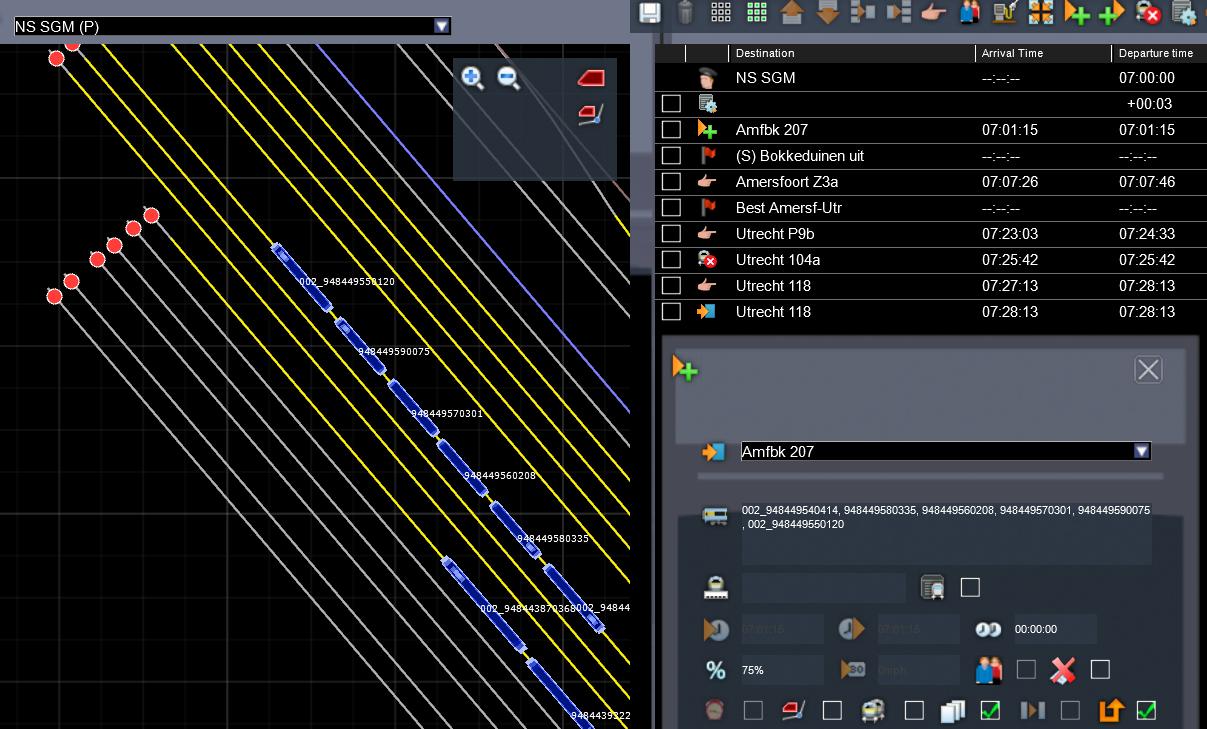1207x729 pixels.
Task: Click the consist vehicle list text field
Action: (946, 534)
